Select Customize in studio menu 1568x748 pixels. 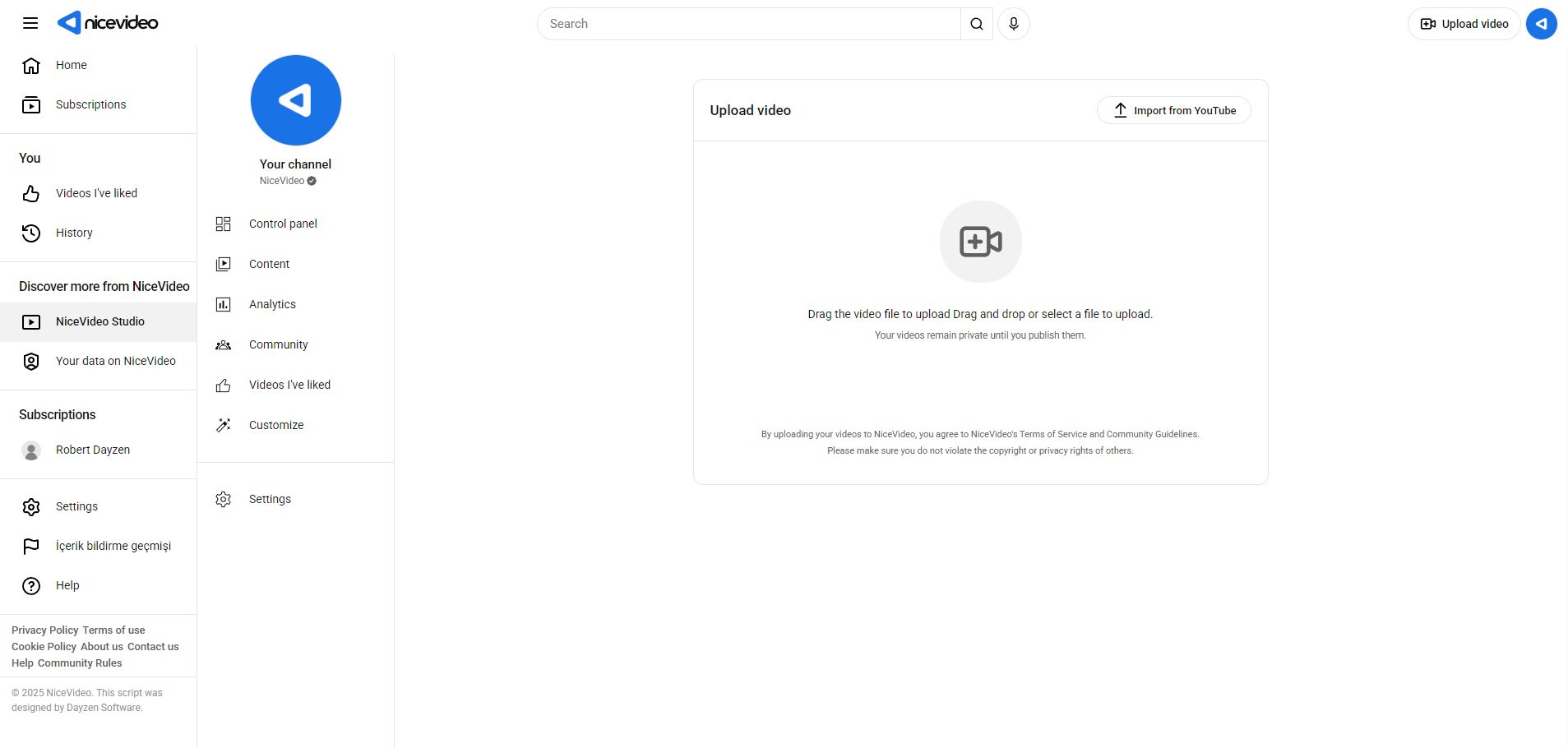tap(296, 426)
